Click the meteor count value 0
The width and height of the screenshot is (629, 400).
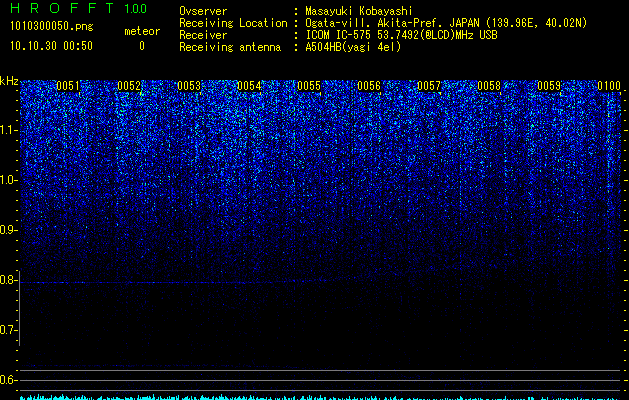coord(142,46)
